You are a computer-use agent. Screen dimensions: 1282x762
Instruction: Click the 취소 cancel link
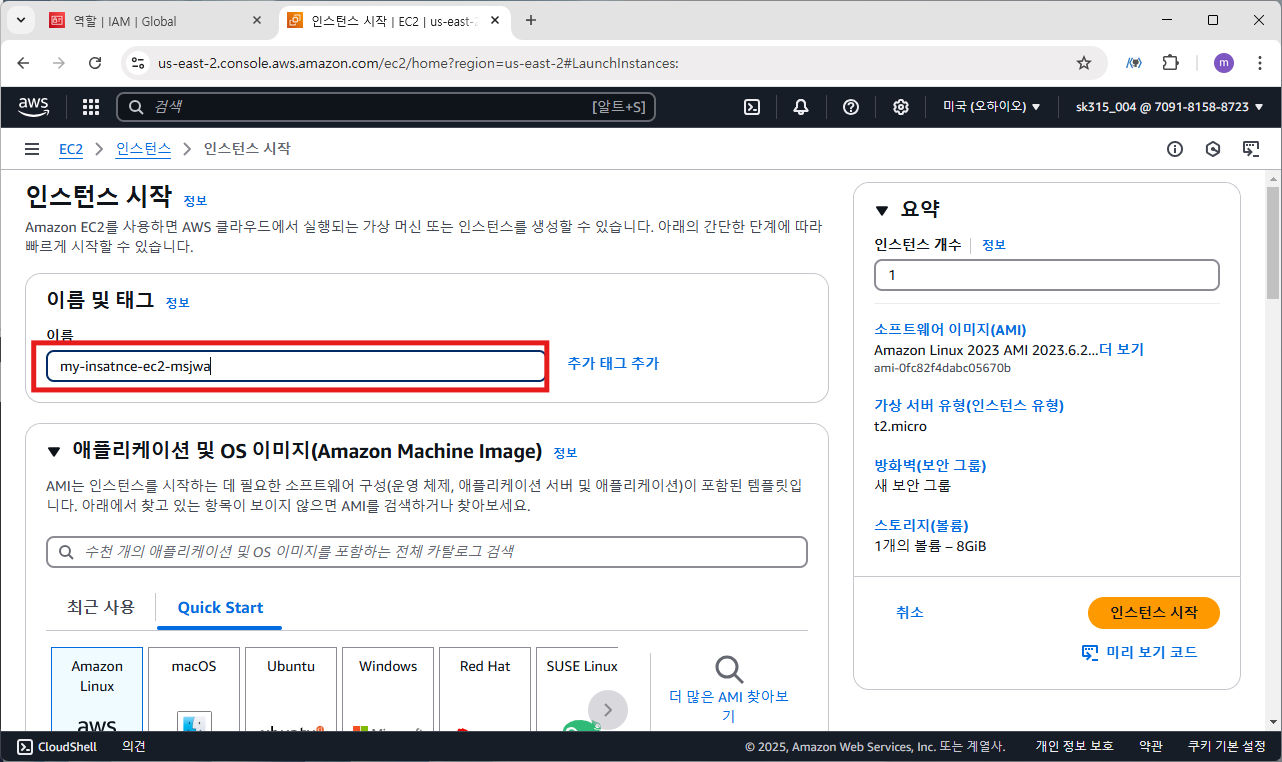point(910,613)
